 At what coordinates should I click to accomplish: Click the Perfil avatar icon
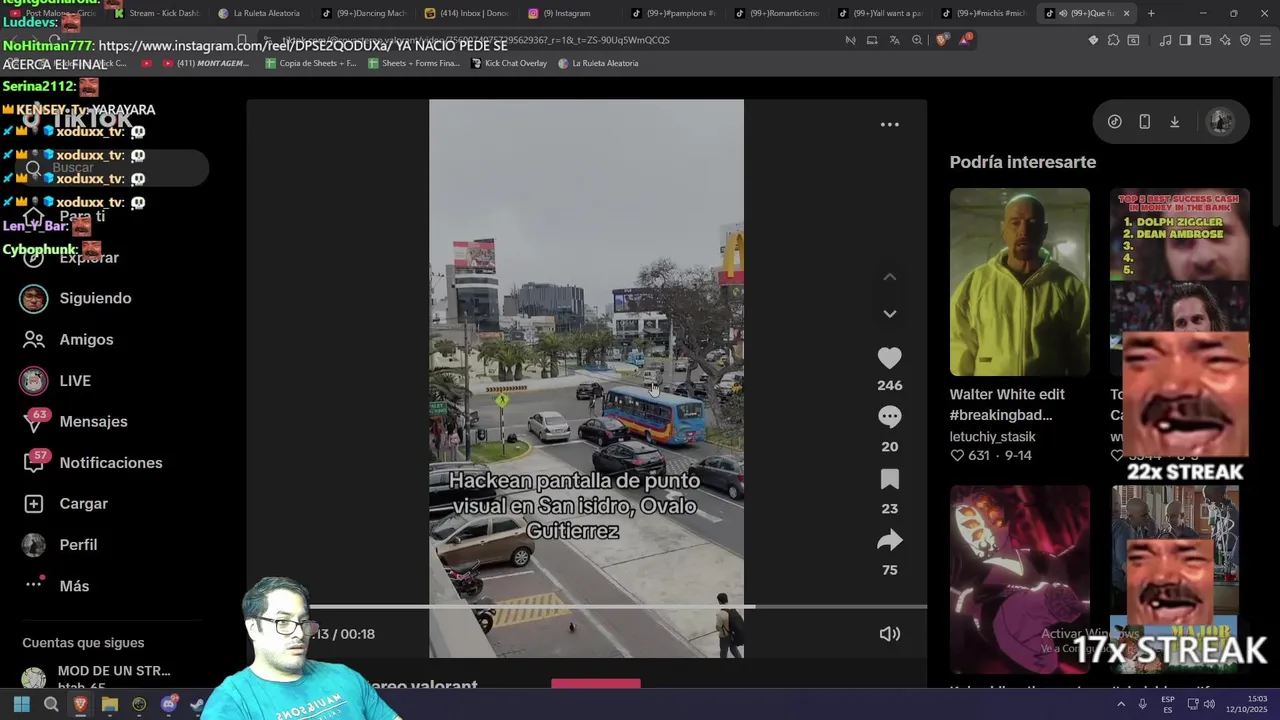34,544
